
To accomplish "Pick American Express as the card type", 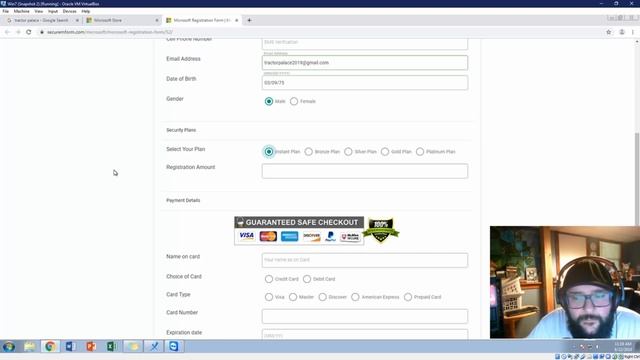I will click(355, 297).
